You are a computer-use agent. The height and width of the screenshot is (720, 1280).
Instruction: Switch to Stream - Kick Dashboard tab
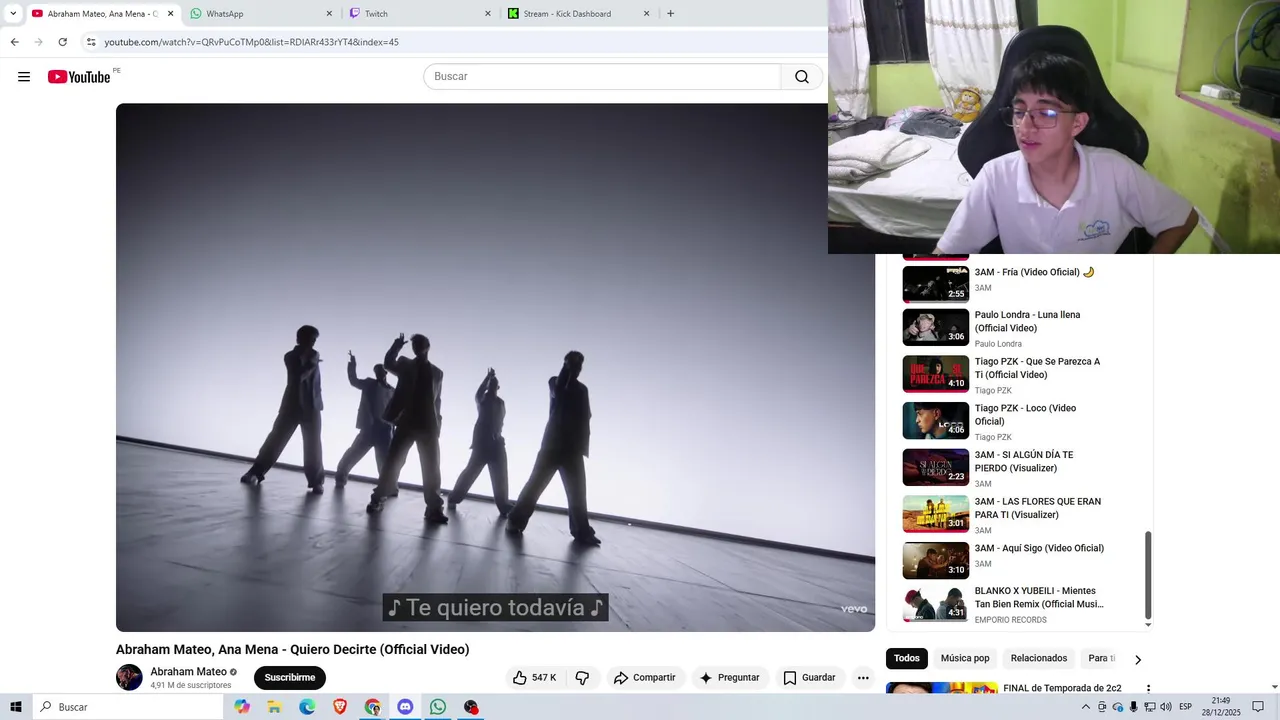click(579, 14)
